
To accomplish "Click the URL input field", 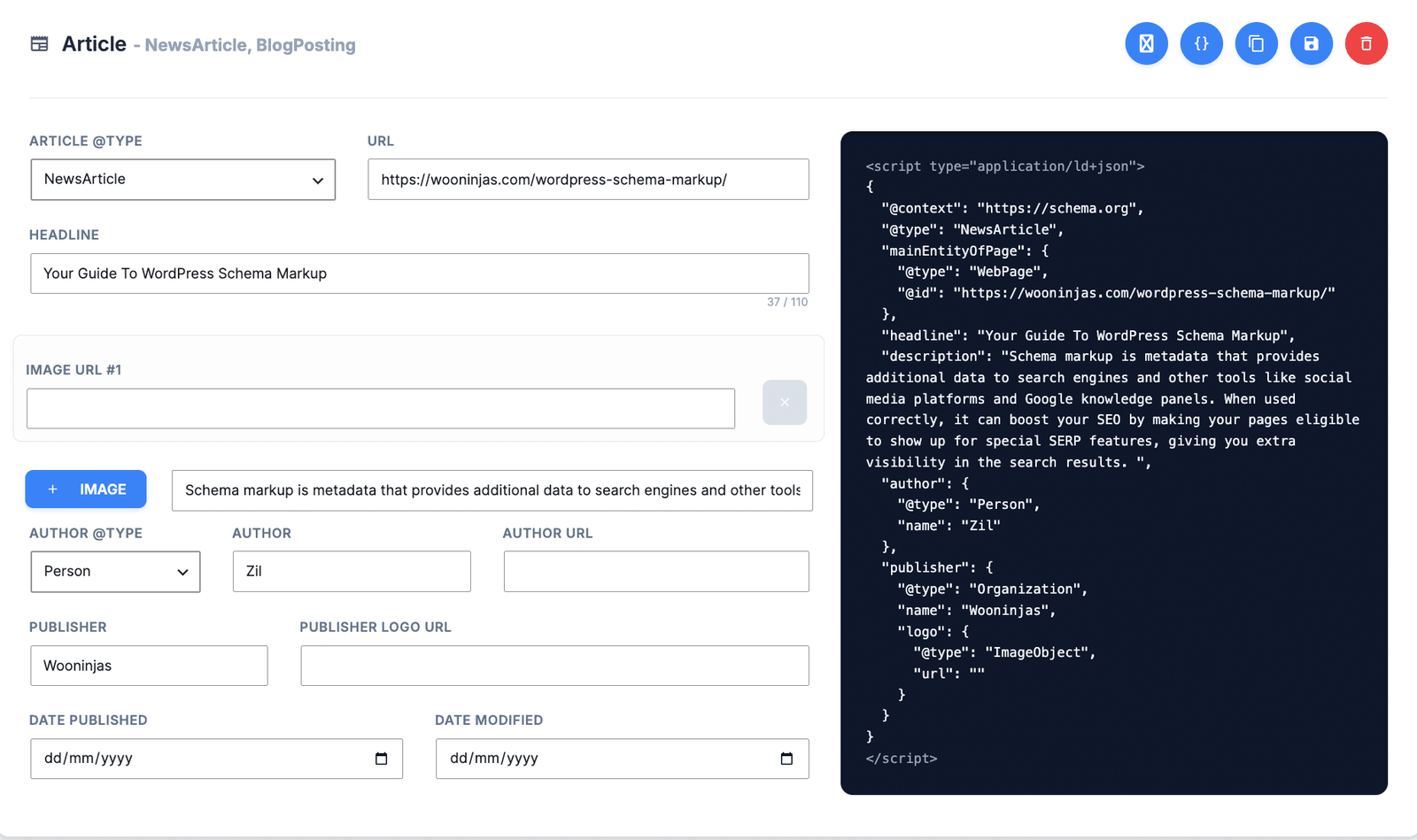I will 588,180.
